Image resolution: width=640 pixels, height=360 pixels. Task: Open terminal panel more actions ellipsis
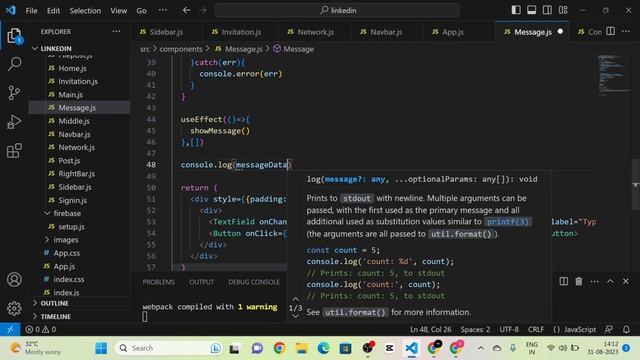point(594,281)
